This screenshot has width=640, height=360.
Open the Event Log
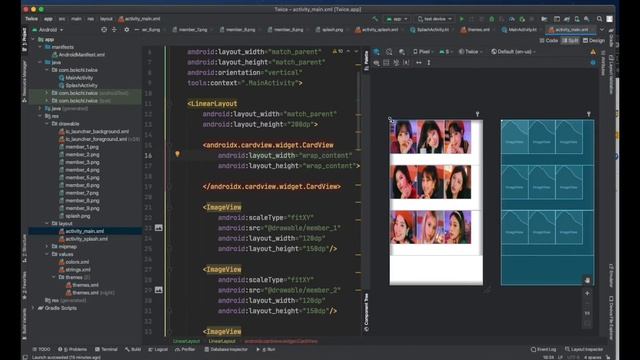coord(544,349)
